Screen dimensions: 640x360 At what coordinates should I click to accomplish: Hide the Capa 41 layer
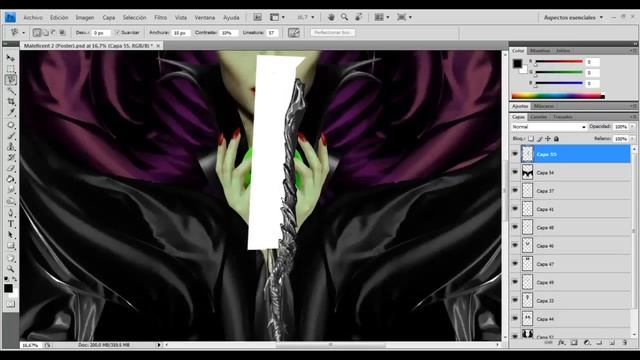pos(515,209)
